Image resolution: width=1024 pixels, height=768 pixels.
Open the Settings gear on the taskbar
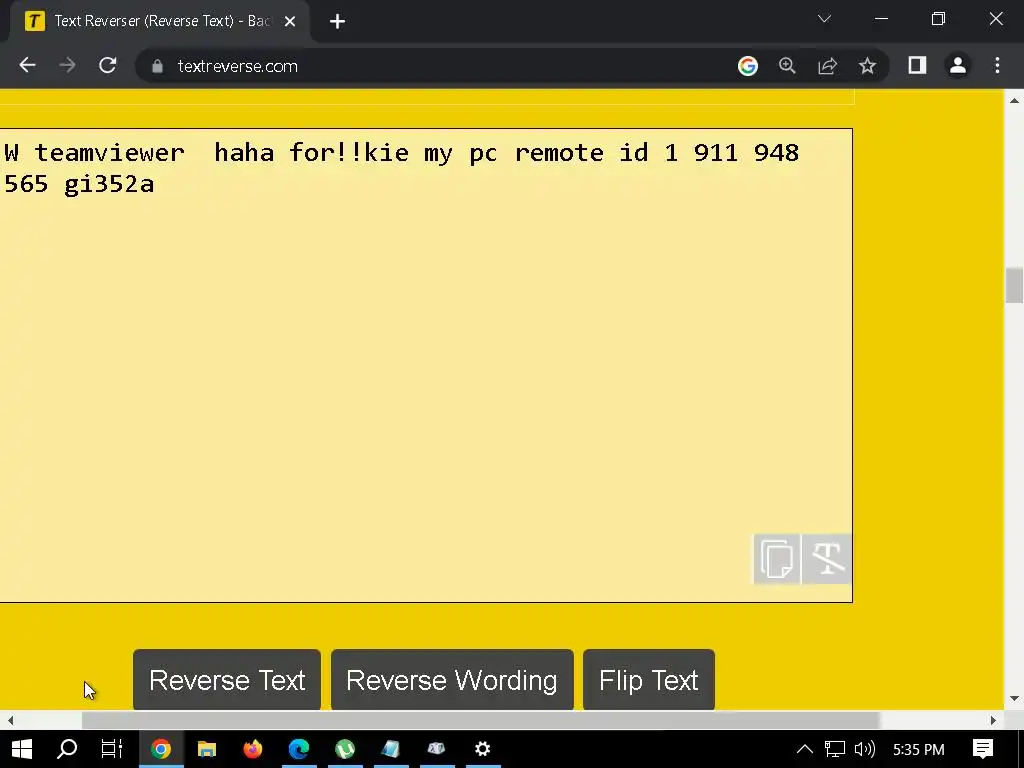pyautogui.click(x=483, y=748)
